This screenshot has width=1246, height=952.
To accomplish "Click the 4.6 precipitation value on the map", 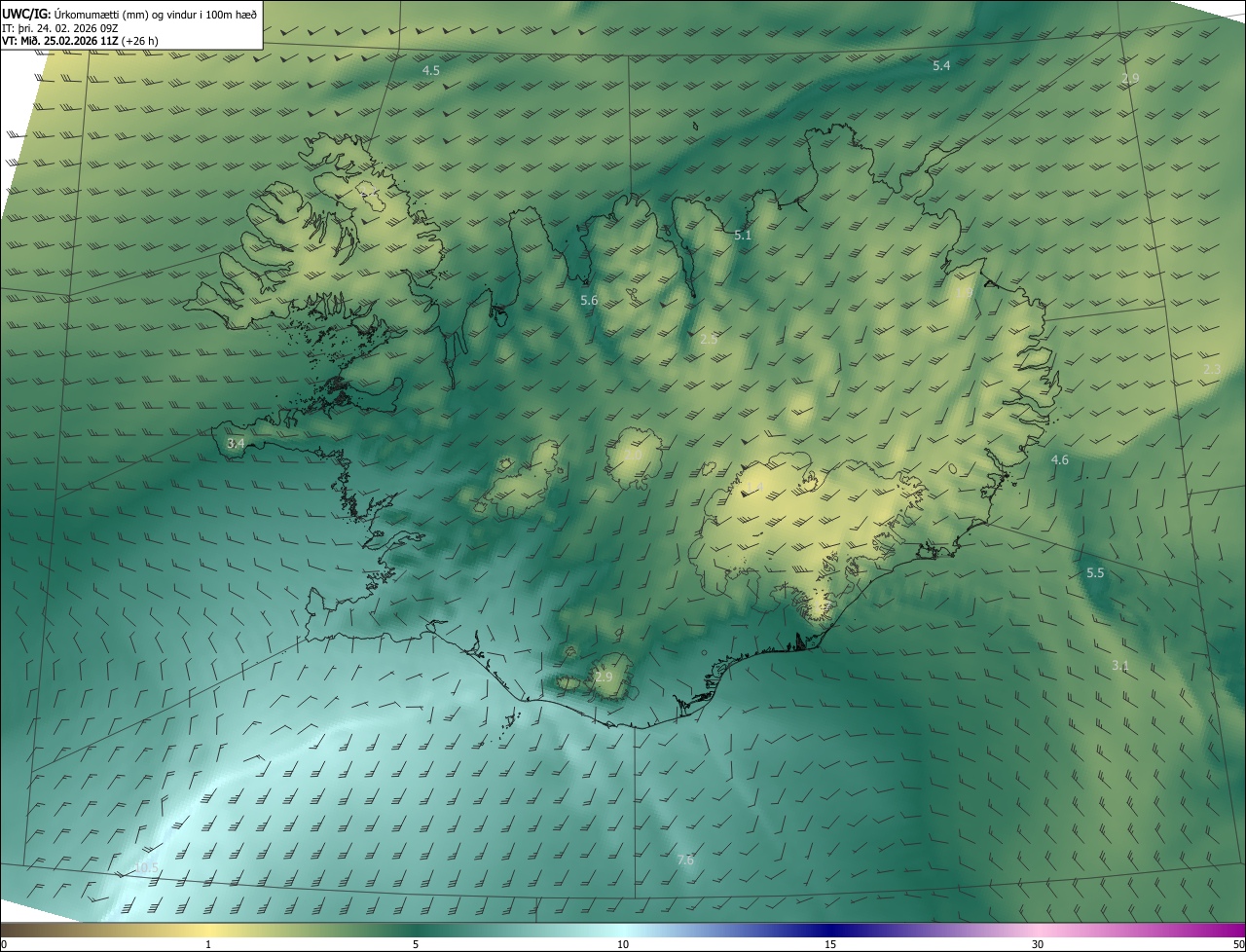I will pyautogui.click(x=1060, y=459).
